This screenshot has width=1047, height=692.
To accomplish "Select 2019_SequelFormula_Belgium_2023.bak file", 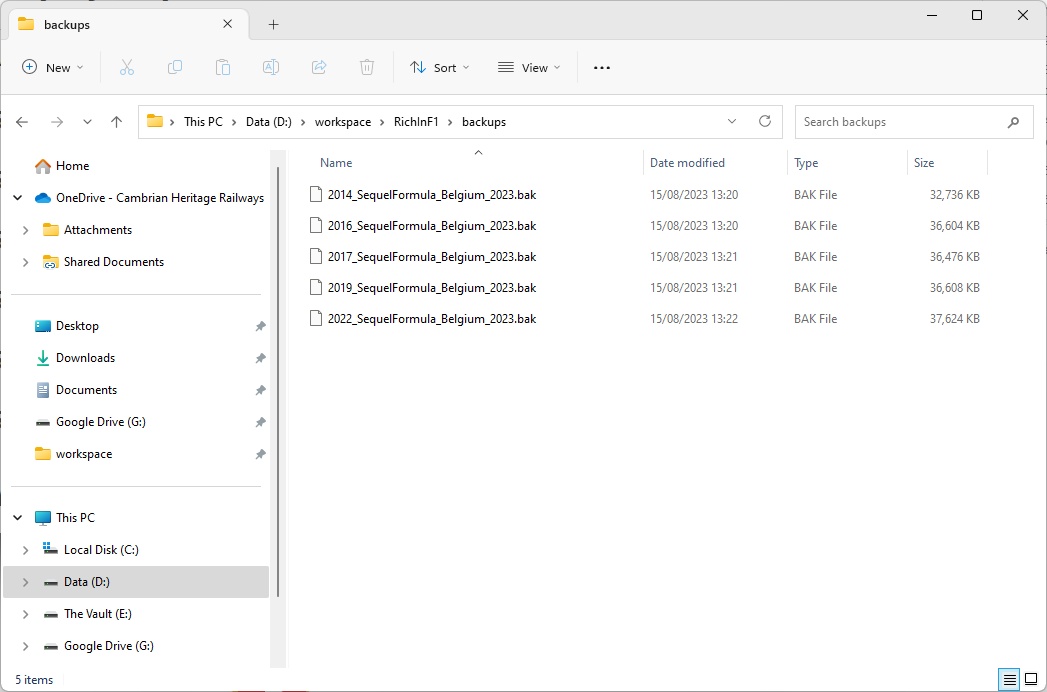I will 431,288.
